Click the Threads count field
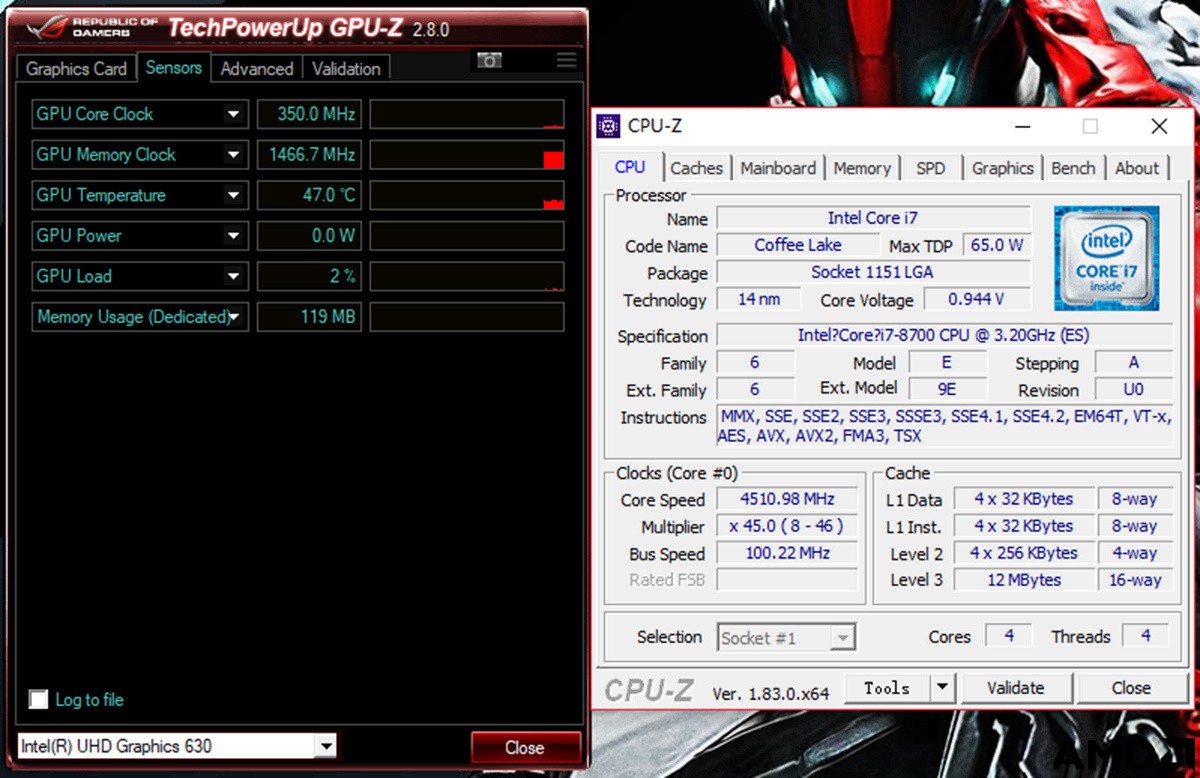 click(x=1146, y=636)
